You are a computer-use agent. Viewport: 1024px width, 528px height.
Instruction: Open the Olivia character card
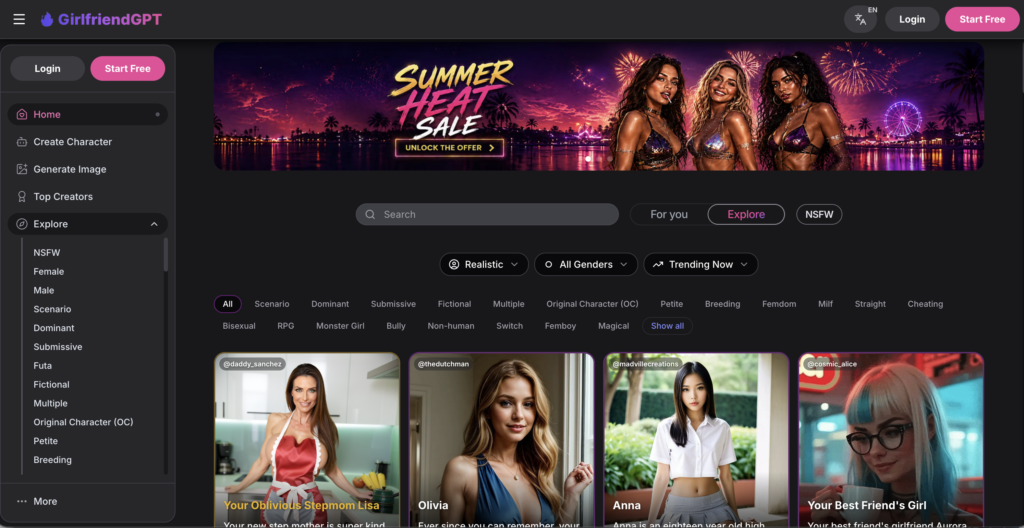point(502,440)
